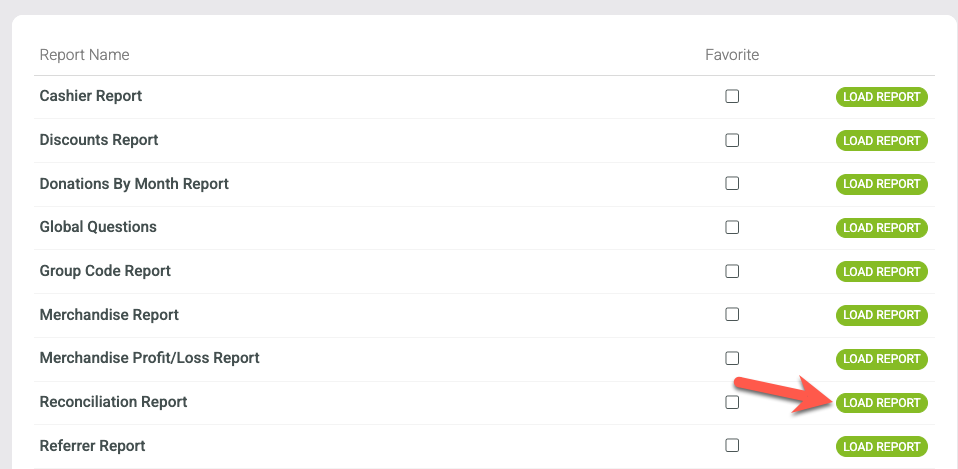The image size is (958, 469).
Task: Load the Reconciliation Report
Action: click(882, 402)
